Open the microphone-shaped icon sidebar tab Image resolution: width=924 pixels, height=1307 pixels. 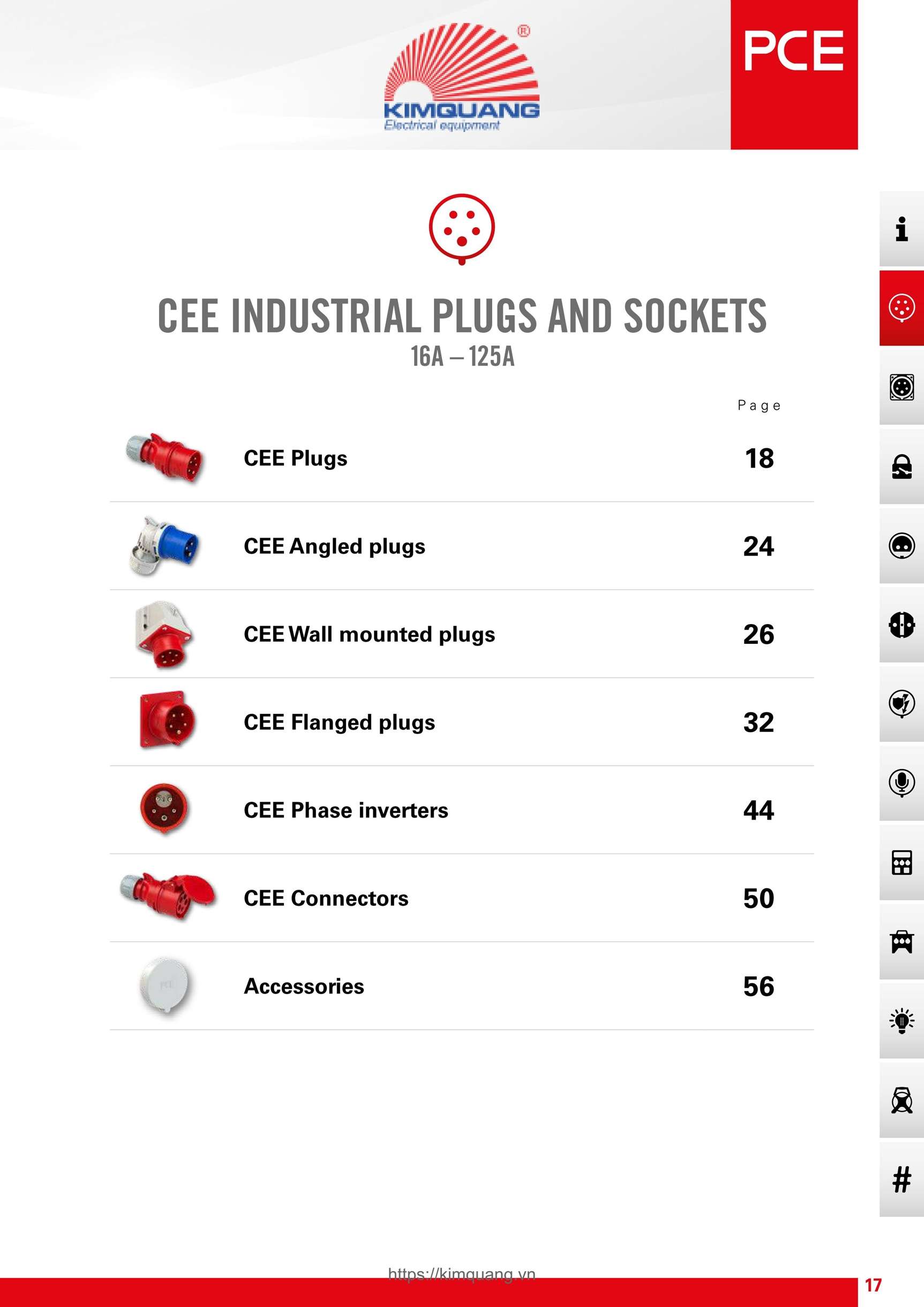pos(901,783)
